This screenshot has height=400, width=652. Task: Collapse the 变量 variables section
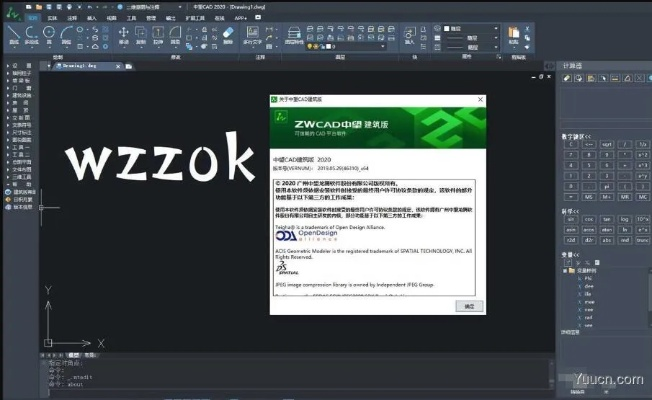pos(570,254)
